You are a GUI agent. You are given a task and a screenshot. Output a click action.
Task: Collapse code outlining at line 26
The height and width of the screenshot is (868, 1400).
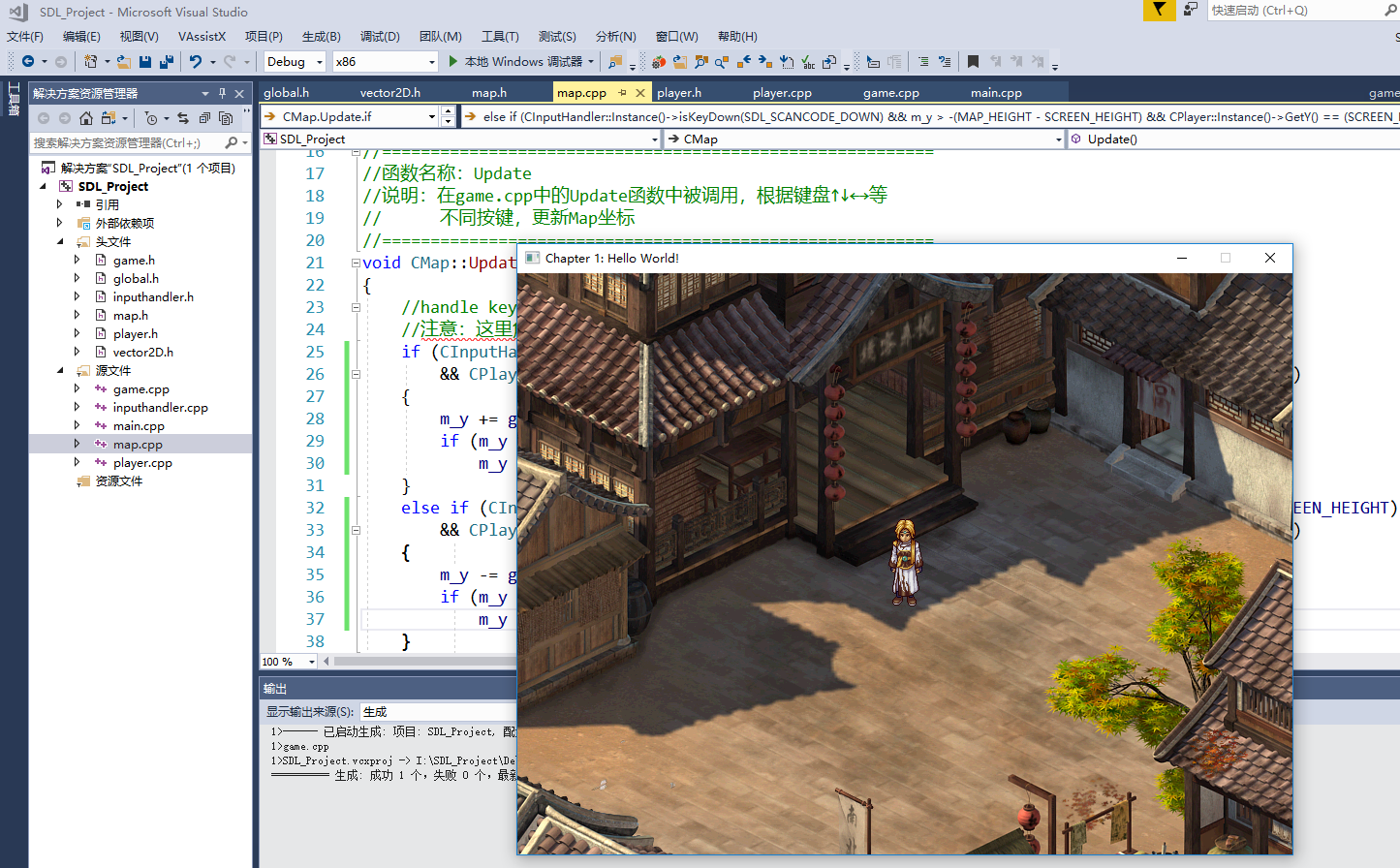tap(356, 374)
